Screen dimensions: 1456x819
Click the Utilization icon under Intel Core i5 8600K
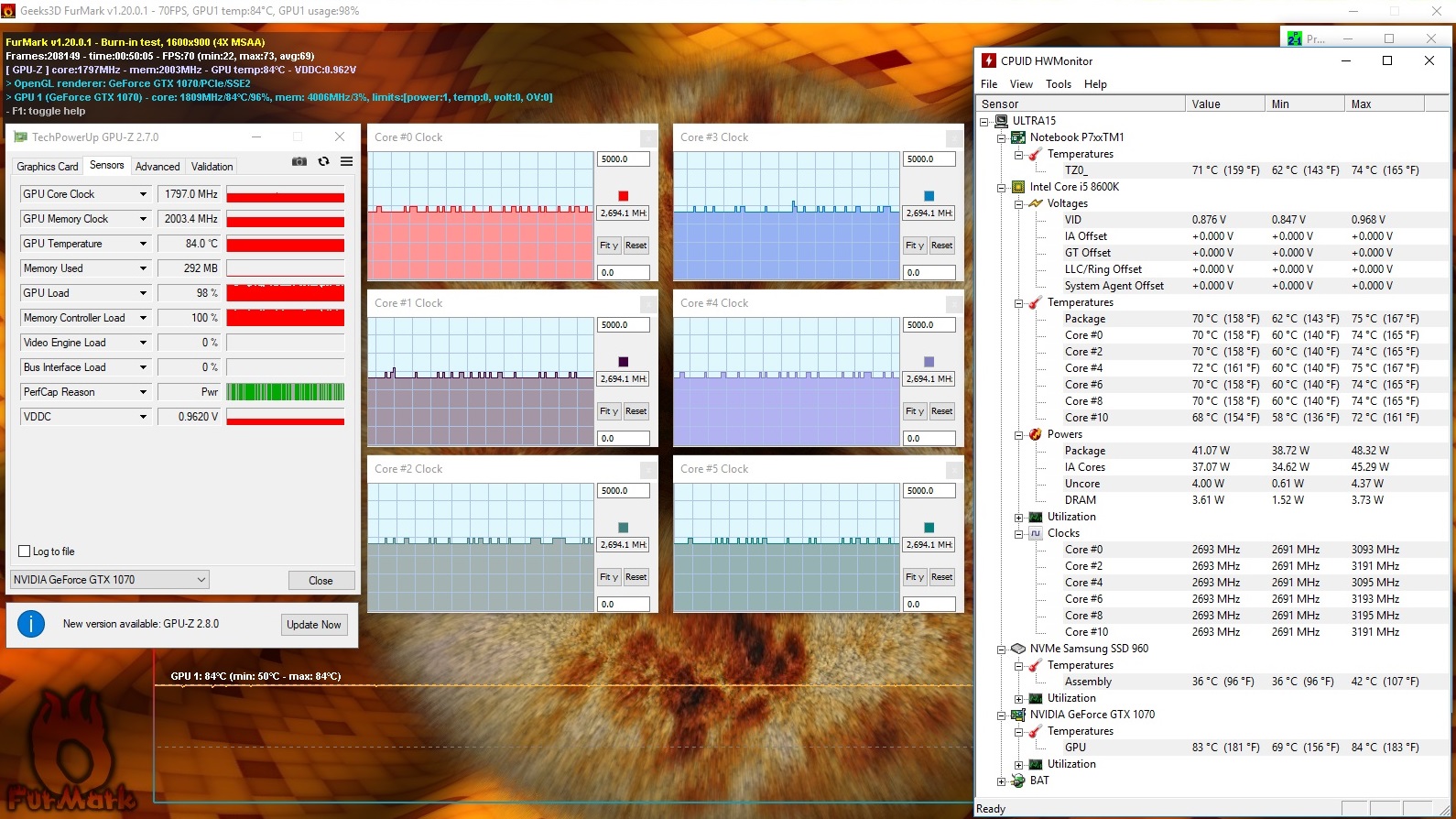(1036, 517)
